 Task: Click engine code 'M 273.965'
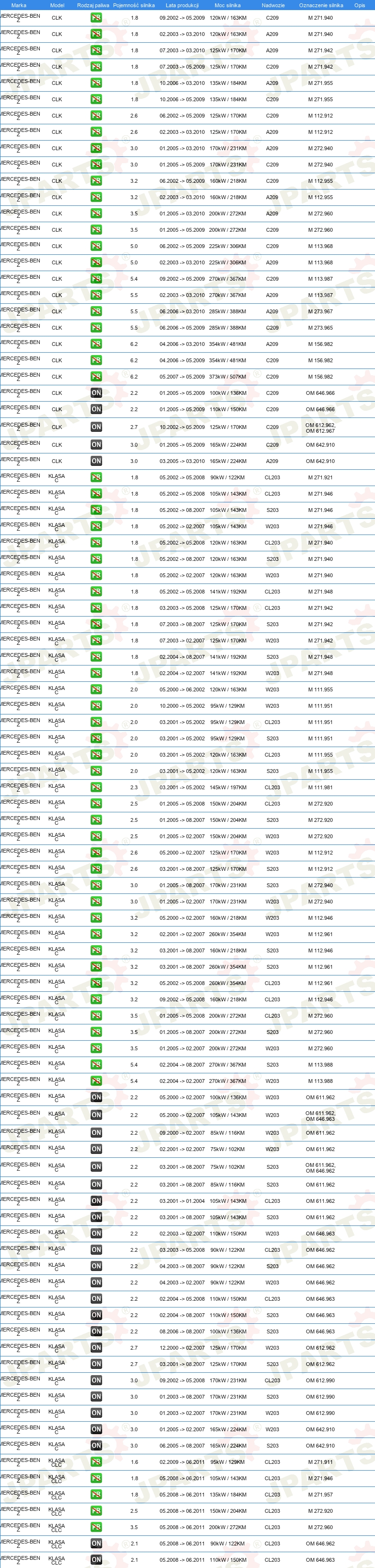pyautogui.click(x=320, y=328)
